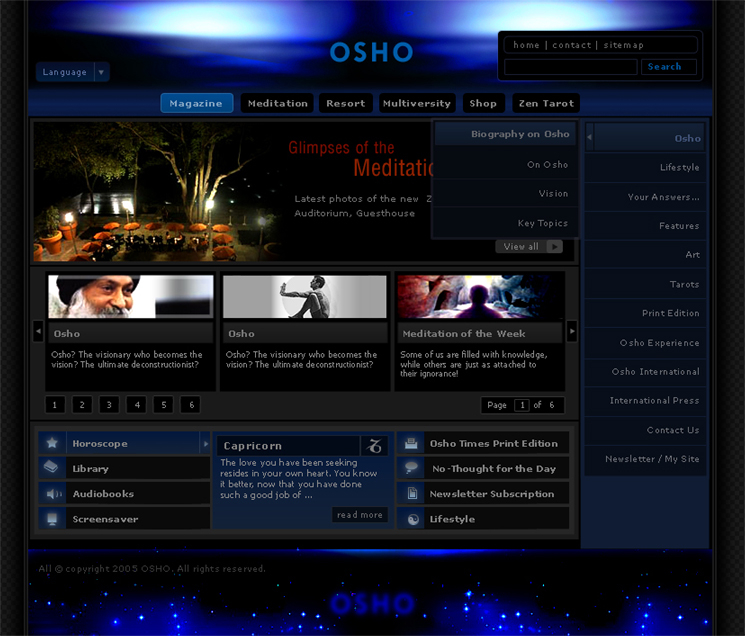
Task: Click the home link
Action: click(526, 45)
